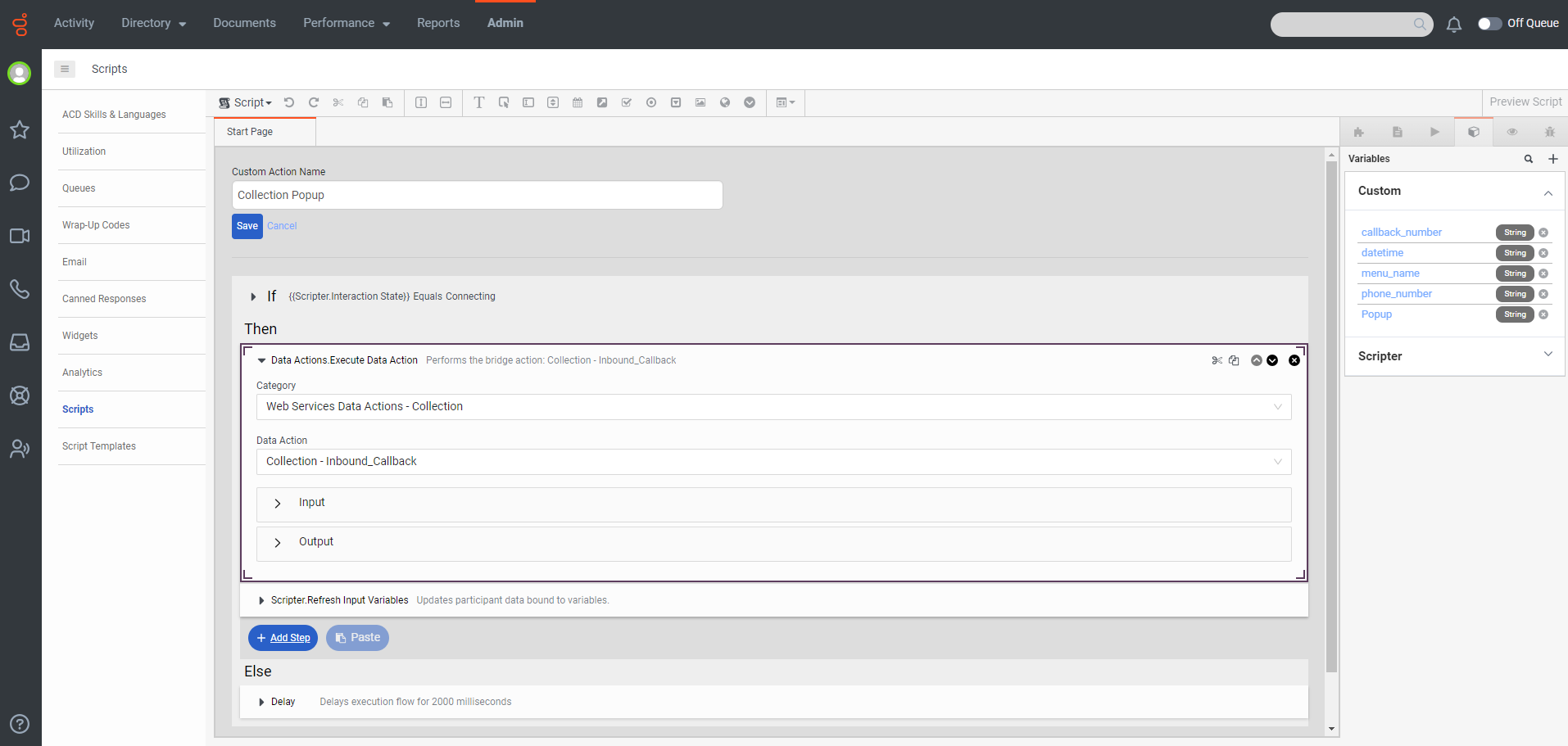Insert a radio button component
1568x746 pixels.
(x=651, y=102)
